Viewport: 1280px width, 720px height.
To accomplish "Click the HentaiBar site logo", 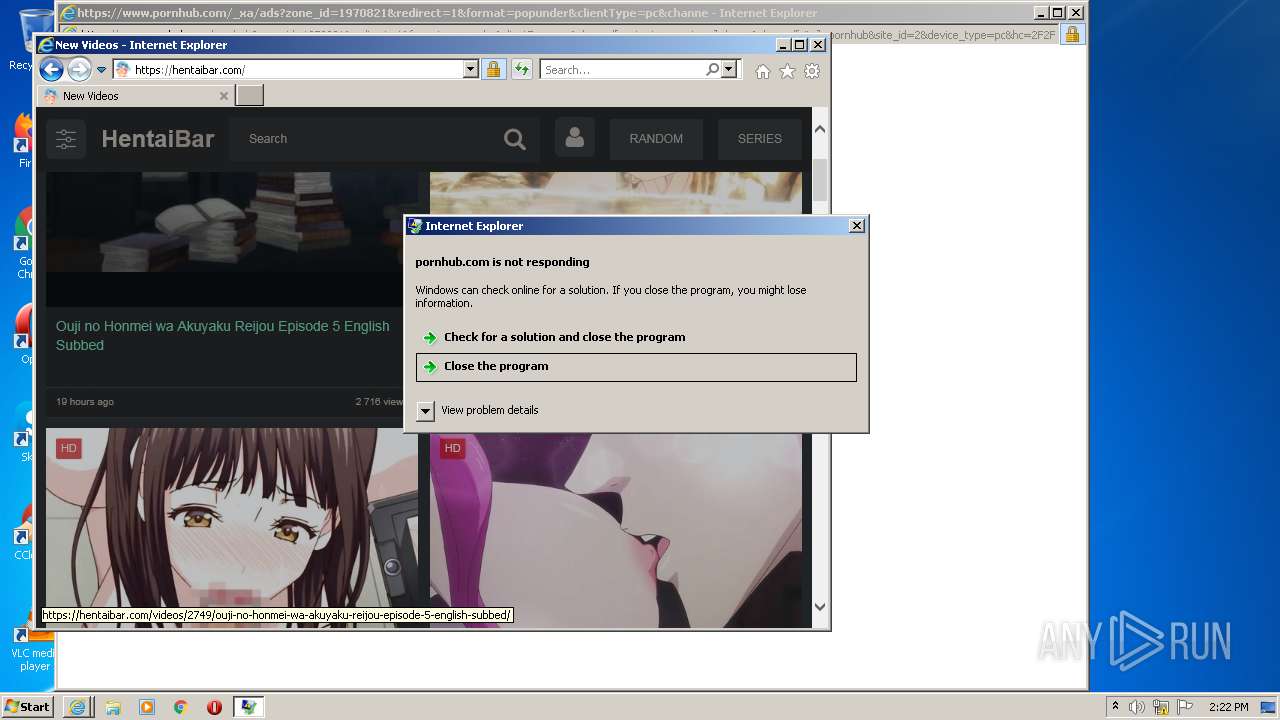I will tap(158, 139).
